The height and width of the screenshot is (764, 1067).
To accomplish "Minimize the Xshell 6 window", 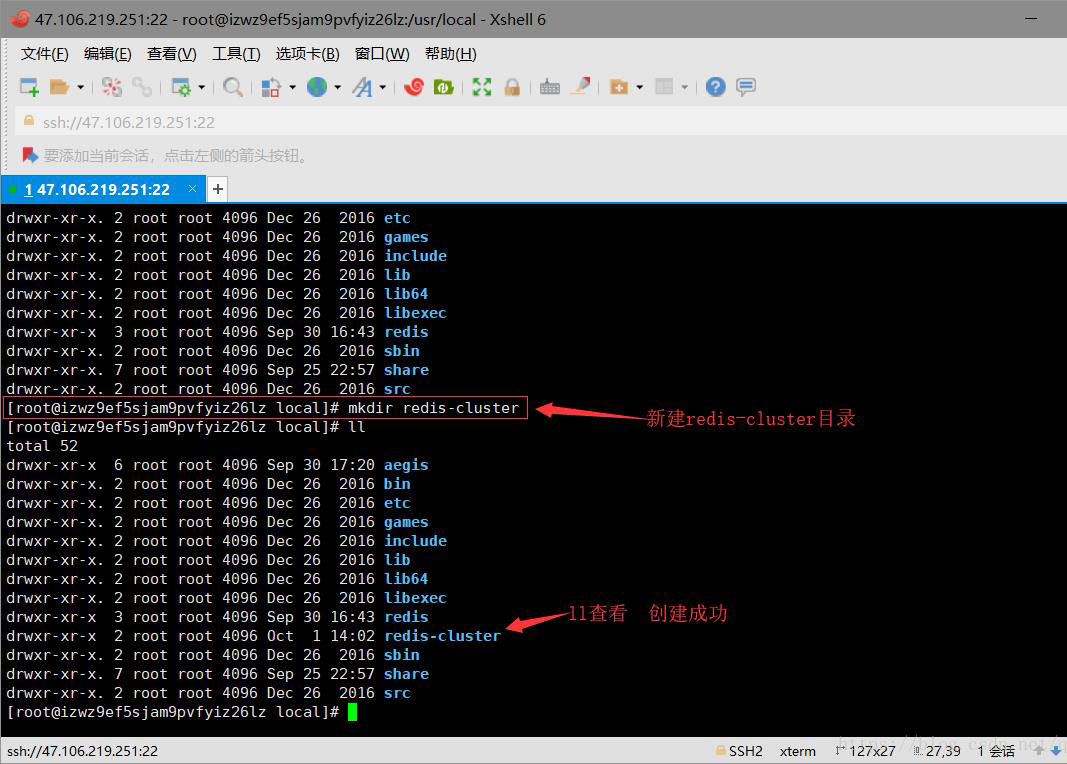I will [1031, 19].
